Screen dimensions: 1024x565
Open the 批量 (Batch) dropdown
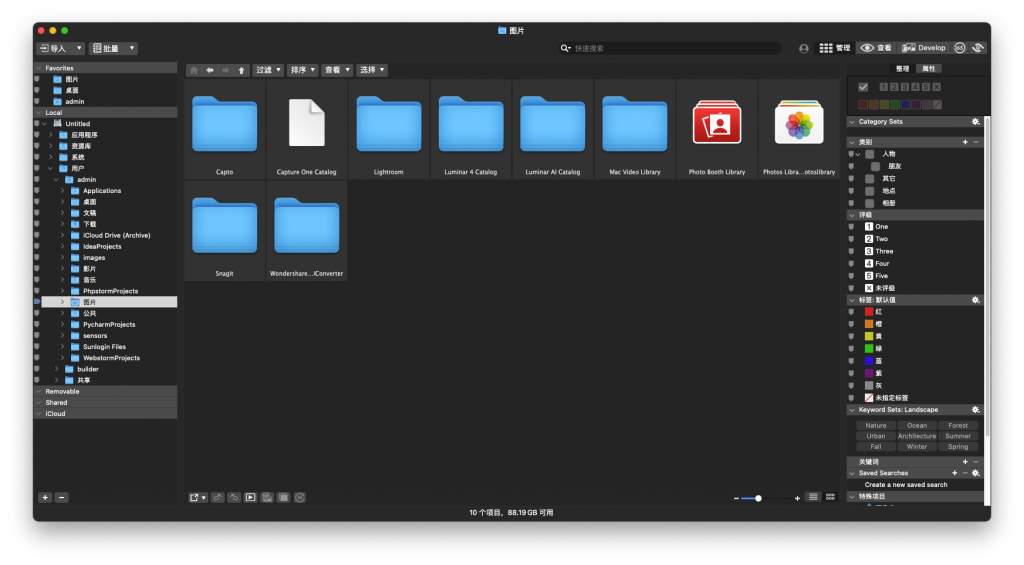point(113,48)
